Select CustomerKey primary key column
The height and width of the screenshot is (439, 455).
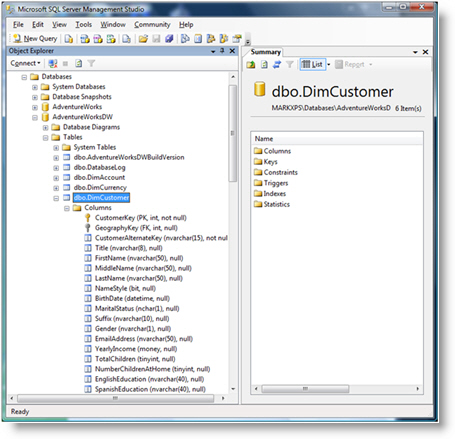140,218
